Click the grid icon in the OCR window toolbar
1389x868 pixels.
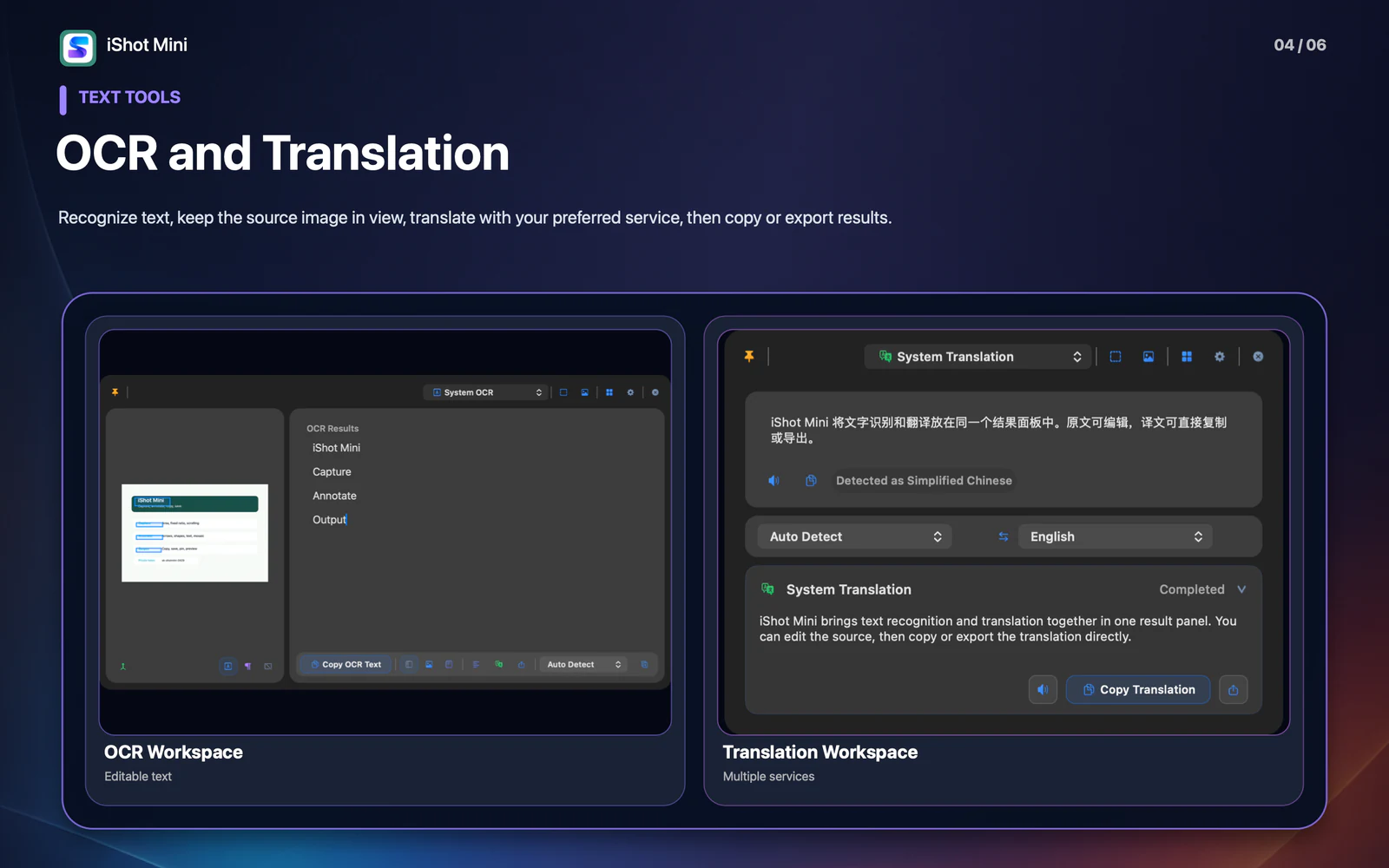pyautogui.click(x=609, y=392)
